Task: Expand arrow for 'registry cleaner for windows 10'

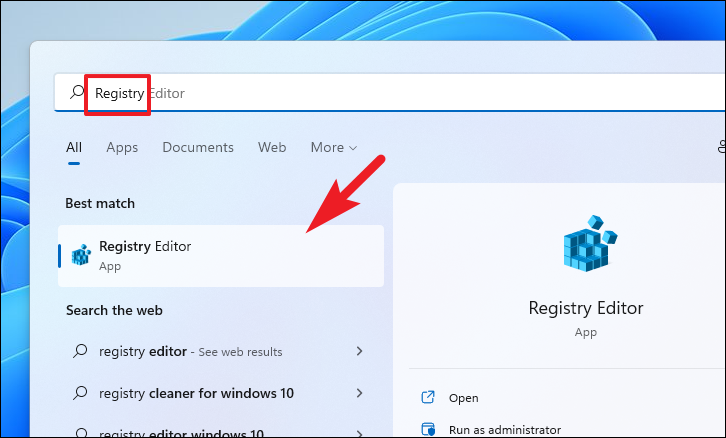Action: 359,393
